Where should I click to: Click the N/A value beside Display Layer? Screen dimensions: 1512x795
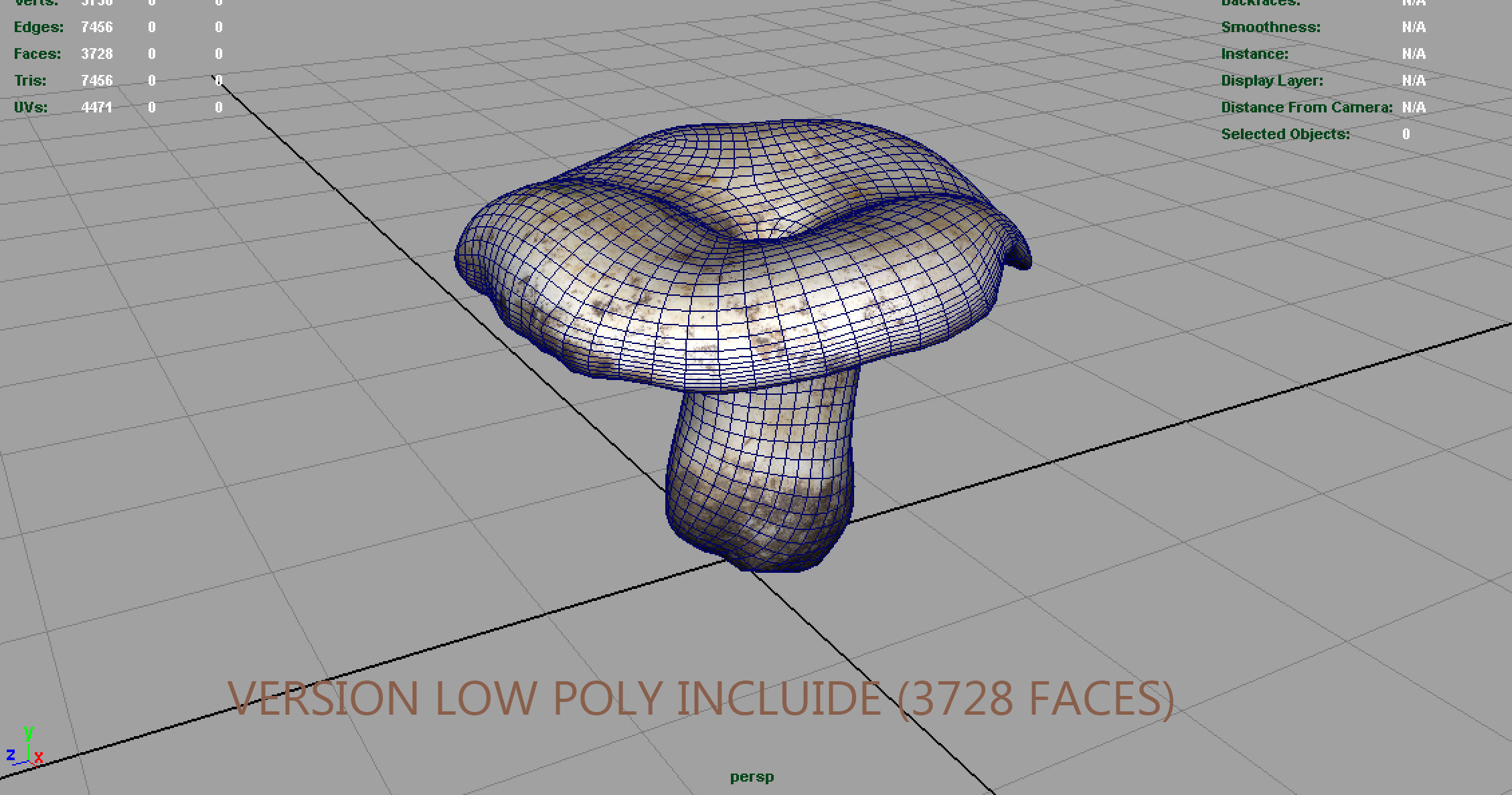pyautogui.click(x=1414, y=81)
